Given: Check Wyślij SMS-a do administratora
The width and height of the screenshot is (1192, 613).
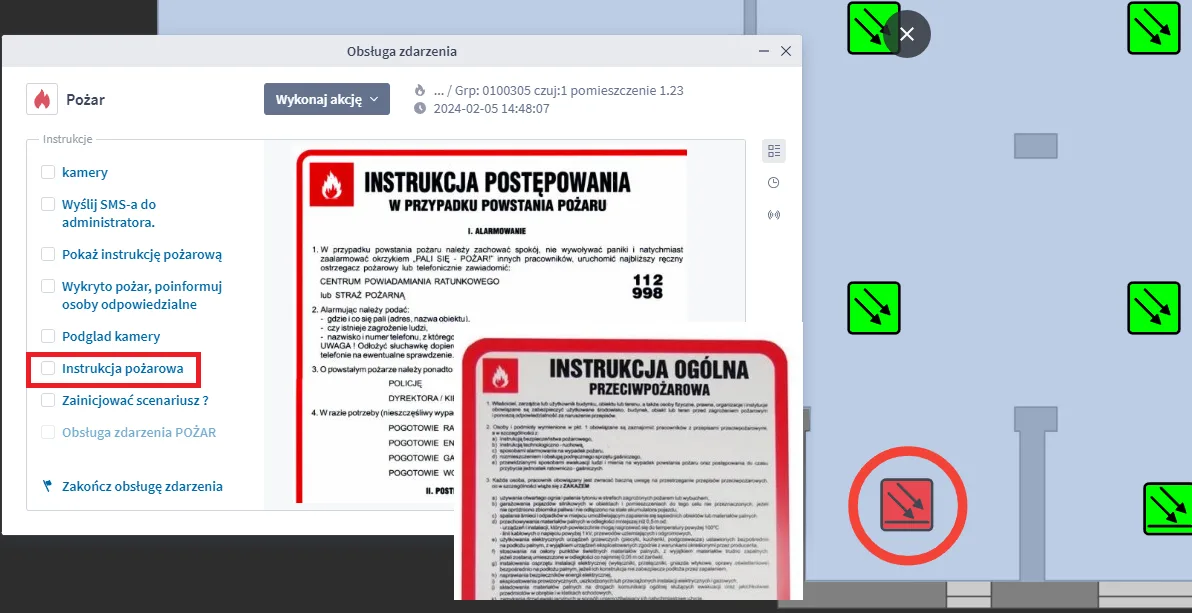Looking at the screenshot, I should [x=46, y=203].
